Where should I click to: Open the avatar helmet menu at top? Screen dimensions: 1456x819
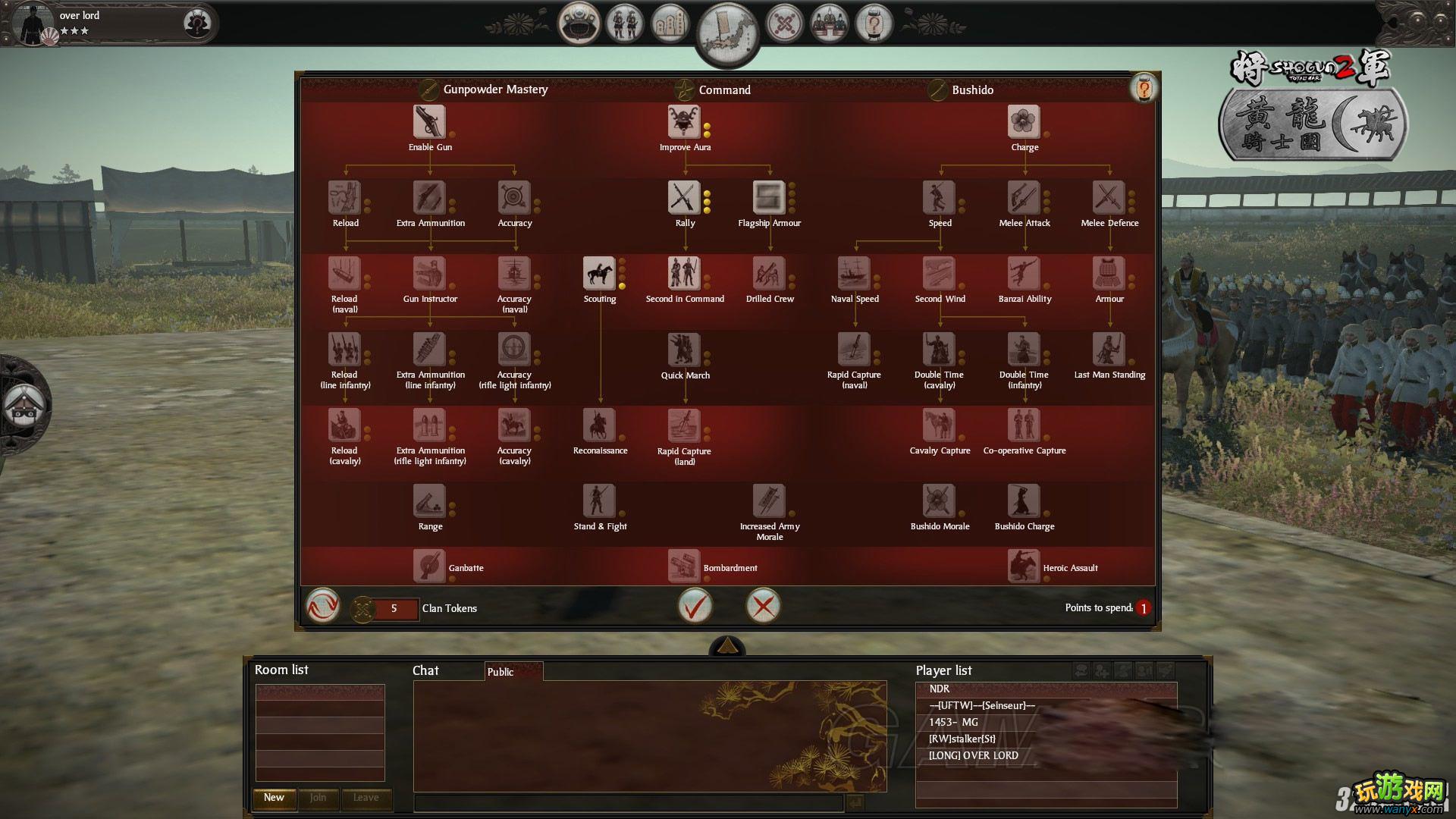pos(579,24)
